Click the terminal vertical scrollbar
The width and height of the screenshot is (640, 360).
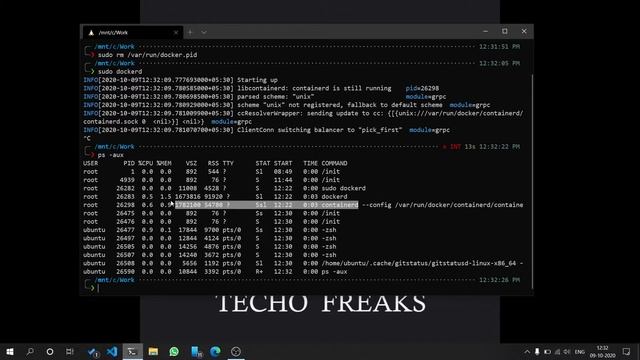(x=532, y=182)
